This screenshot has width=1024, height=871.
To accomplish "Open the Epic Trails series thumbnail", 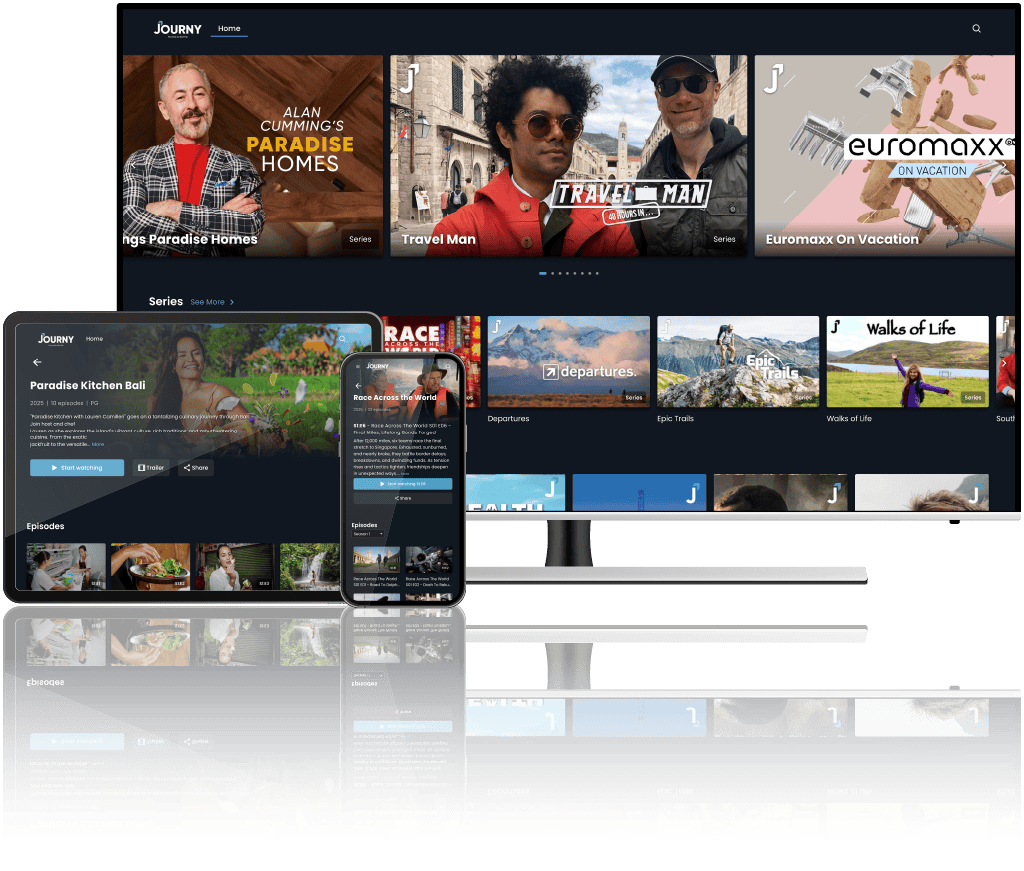I will (x=737, y=361).
